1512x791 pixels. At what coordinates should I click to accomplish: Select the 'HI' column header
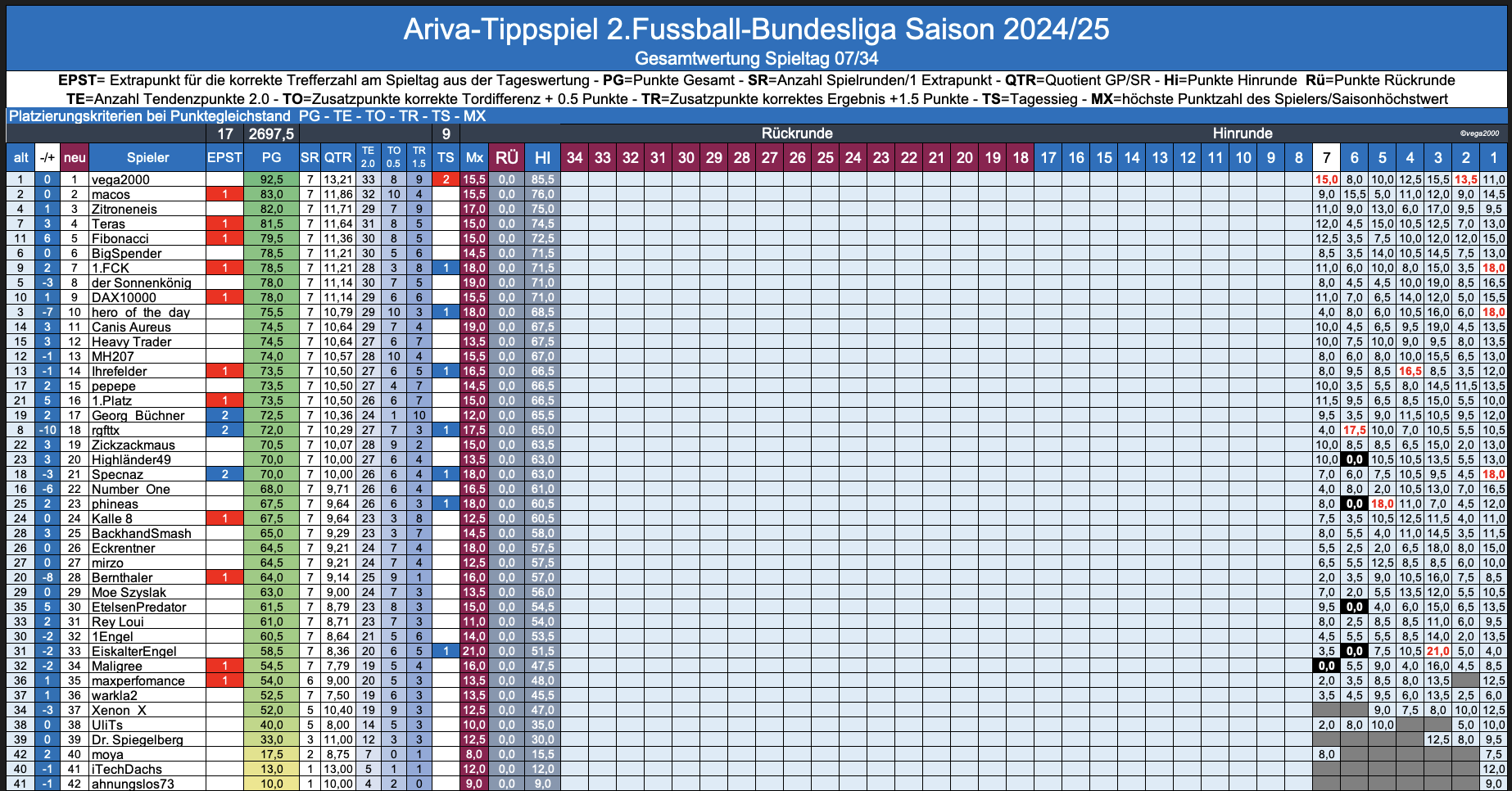pos(542,158)
